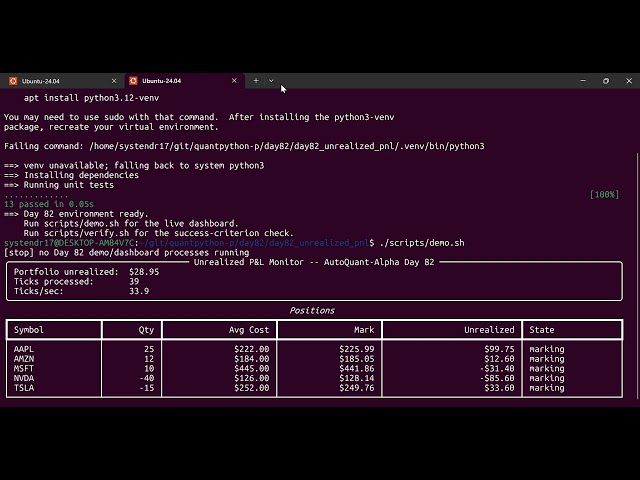Click MSFT unrealized value -$31.40
This screenshot has width=640, height=480.
(497, 369)
